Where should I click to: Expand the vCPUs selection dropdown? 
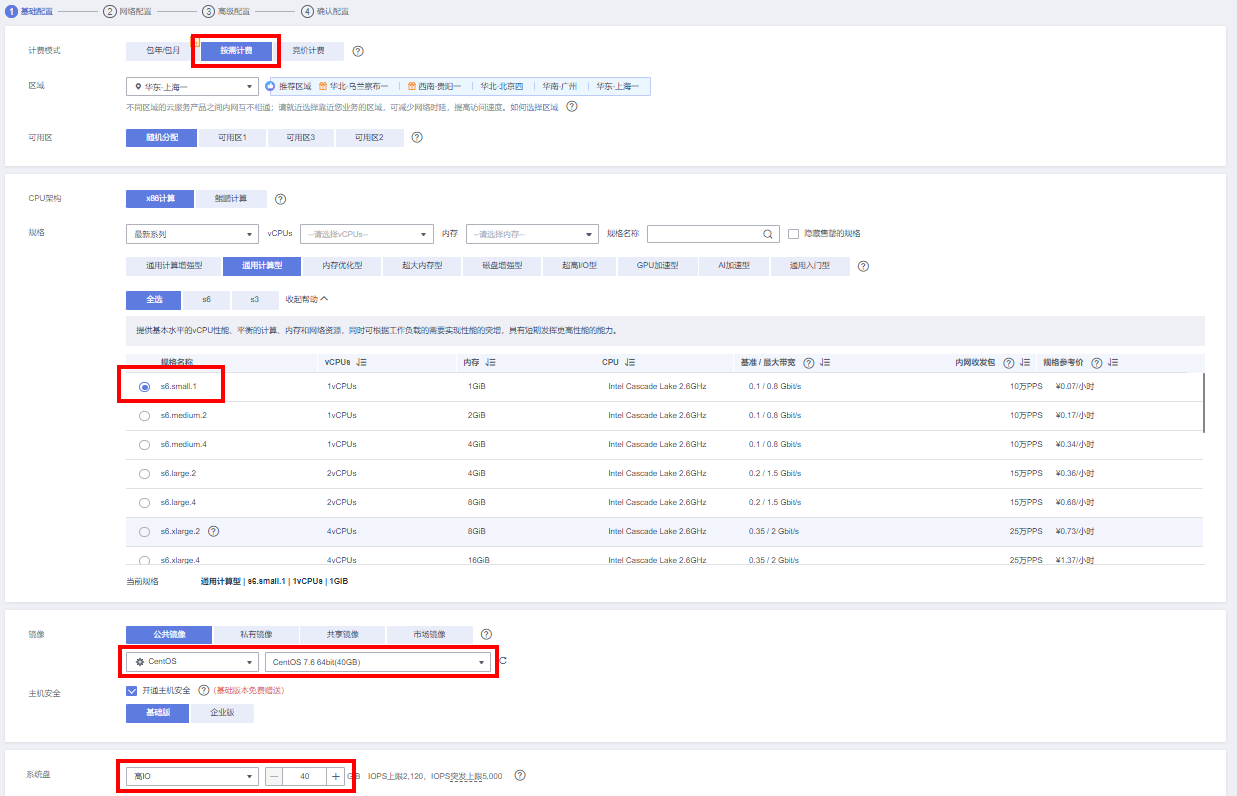point(366,234)
